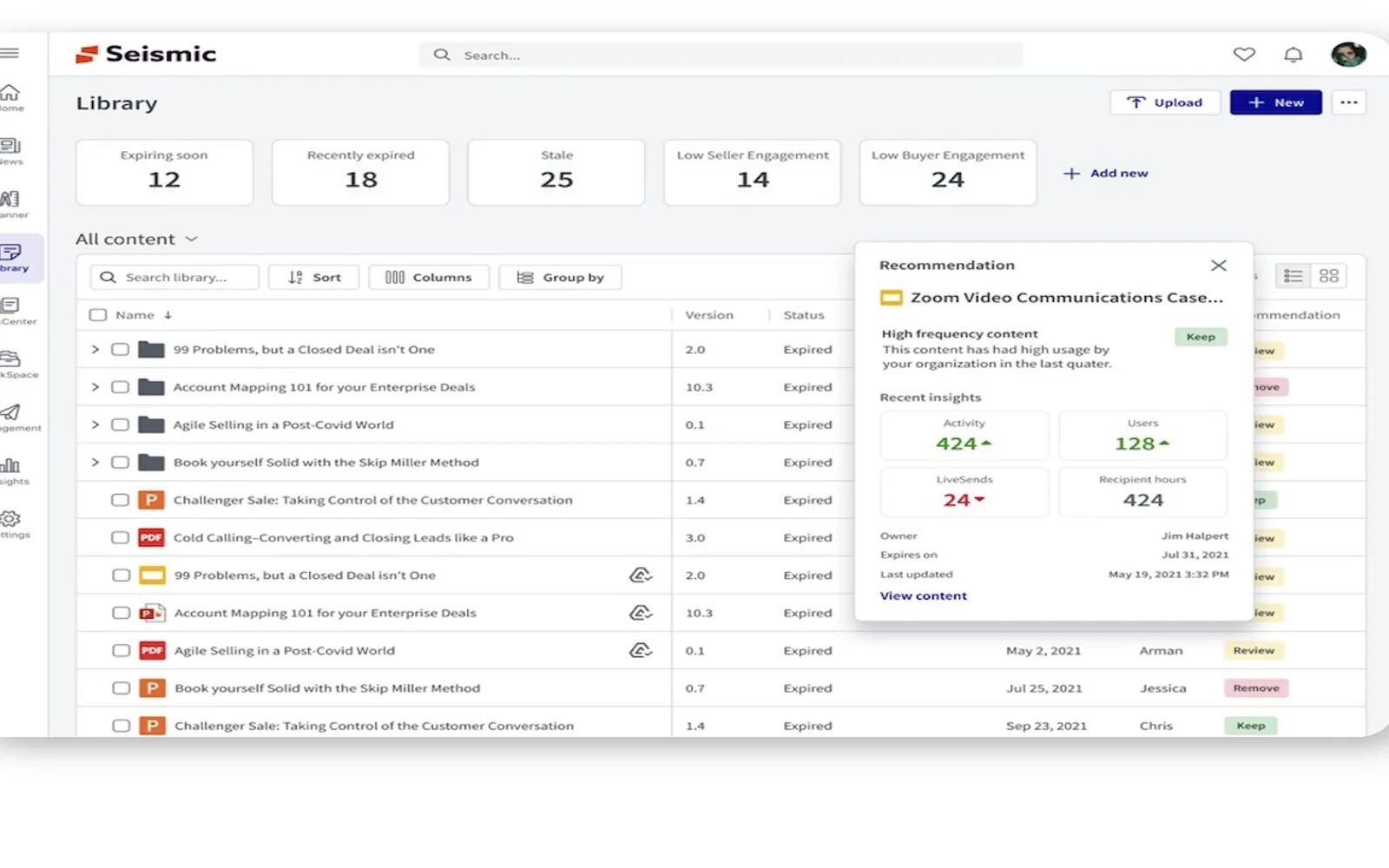Screen dimensions: 1389x868
Task: Check Book yourself Solid presentation file checkbox
Action: coord(121,688)
